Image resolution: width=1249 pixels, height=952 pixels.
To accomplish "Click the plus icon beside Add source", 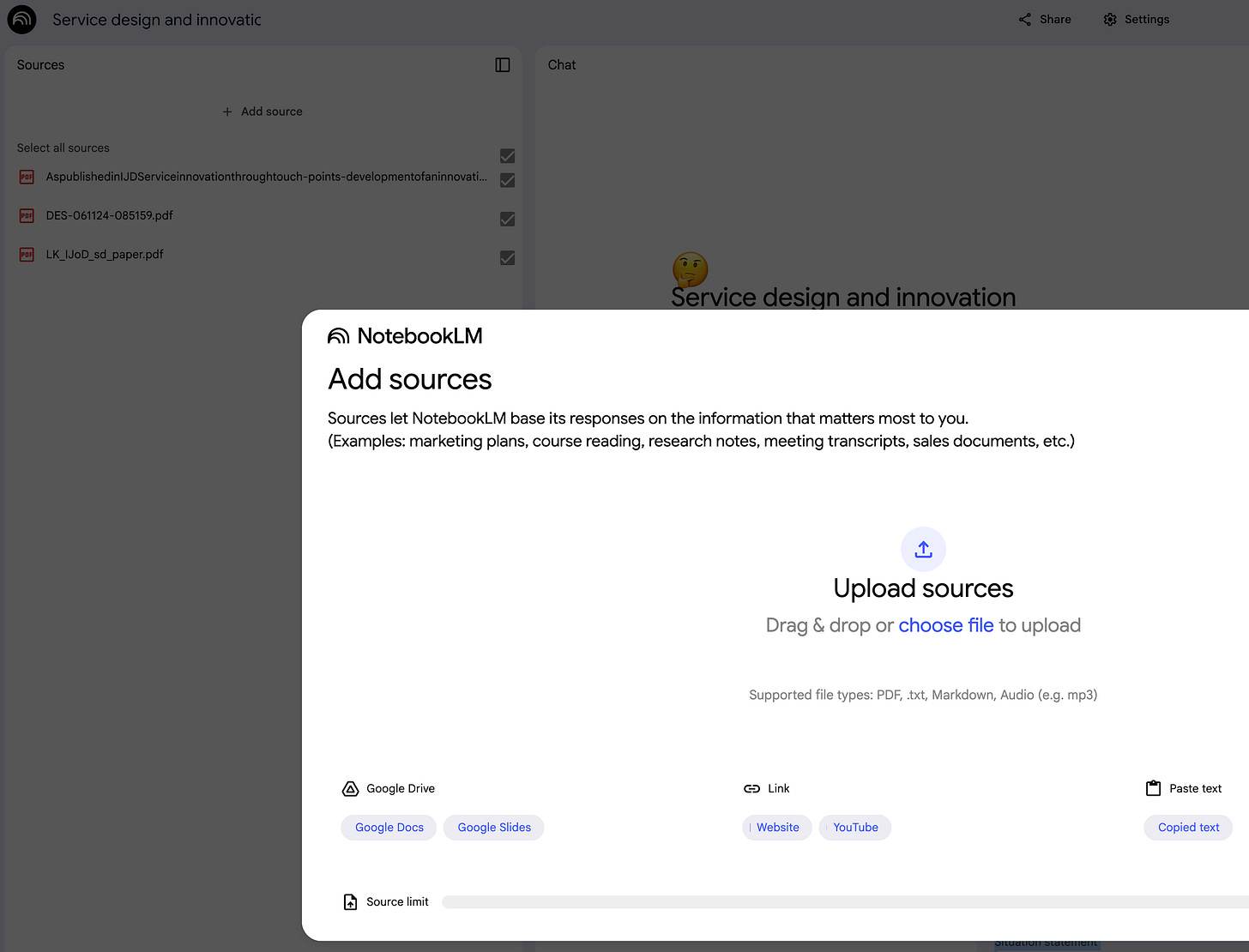I will click(x=227, y=111).
